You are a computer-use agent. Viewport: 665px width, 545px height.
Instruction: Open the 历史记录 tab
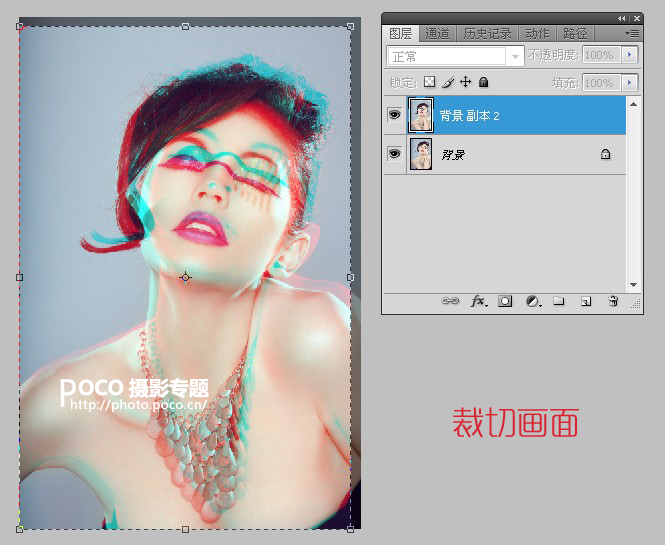[487, 34]
